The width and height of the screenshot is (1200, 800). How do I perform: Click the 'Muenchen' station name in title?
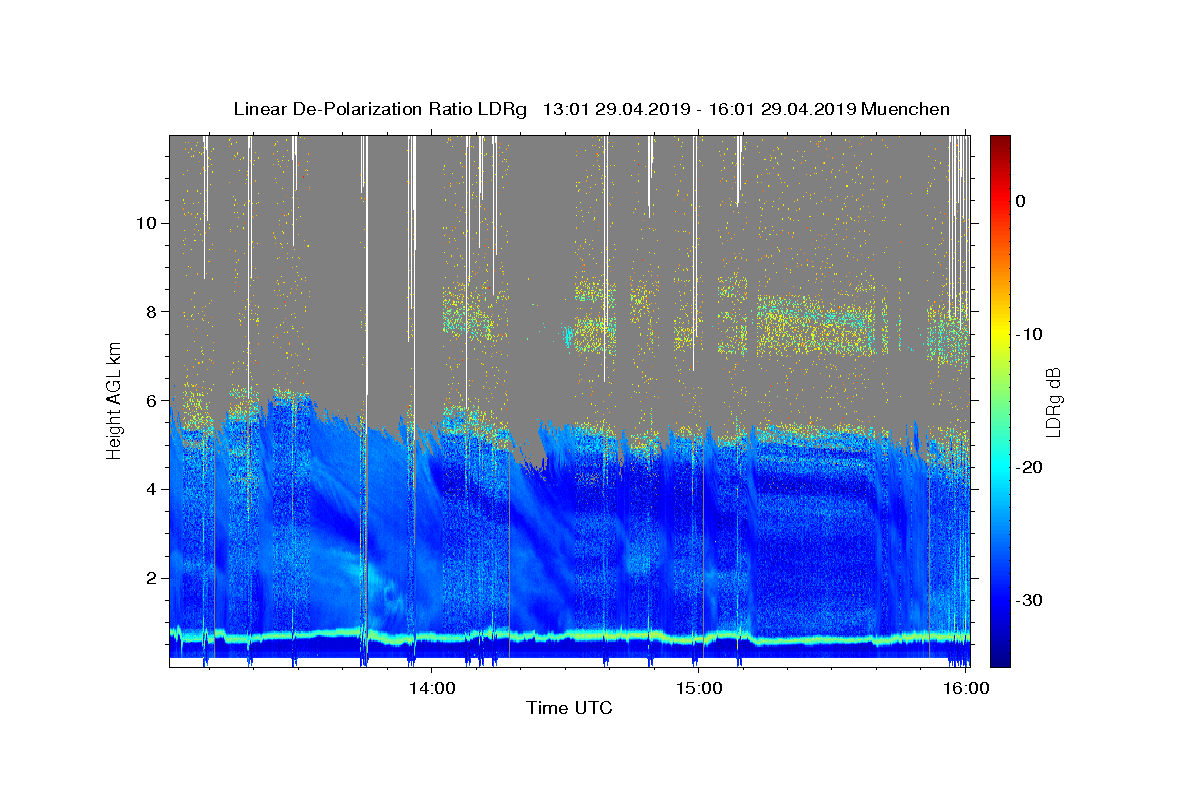(905, 109)
